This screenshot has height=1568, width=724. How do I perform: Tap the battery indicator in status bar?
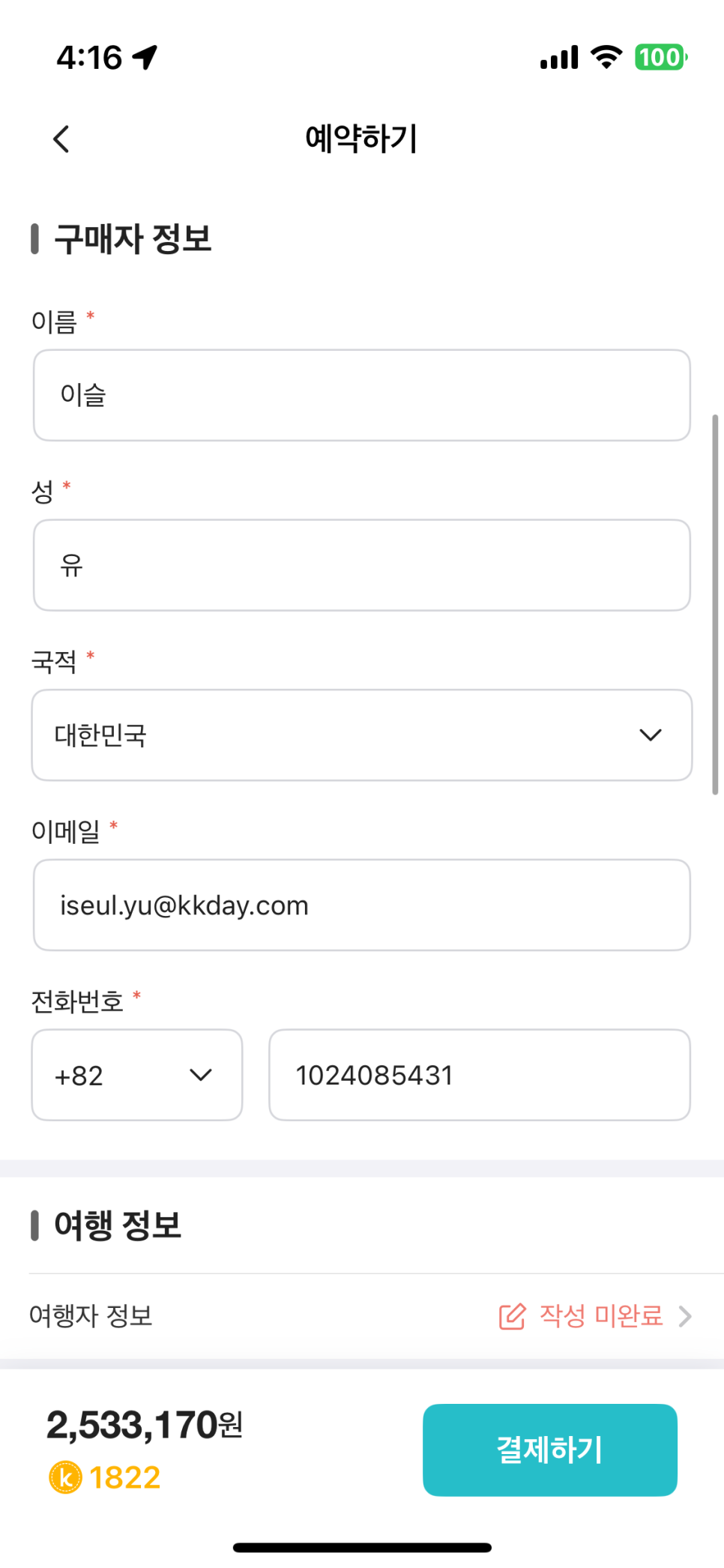[660, 57]
